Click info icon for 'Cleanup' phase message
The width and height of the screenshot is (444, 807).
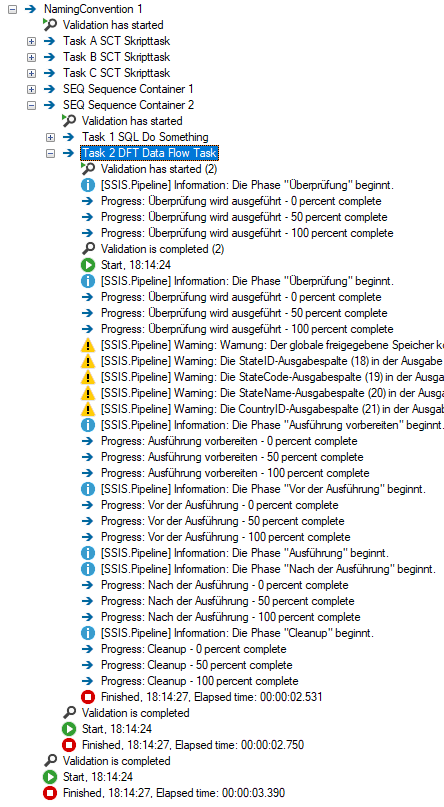(88, 633)
